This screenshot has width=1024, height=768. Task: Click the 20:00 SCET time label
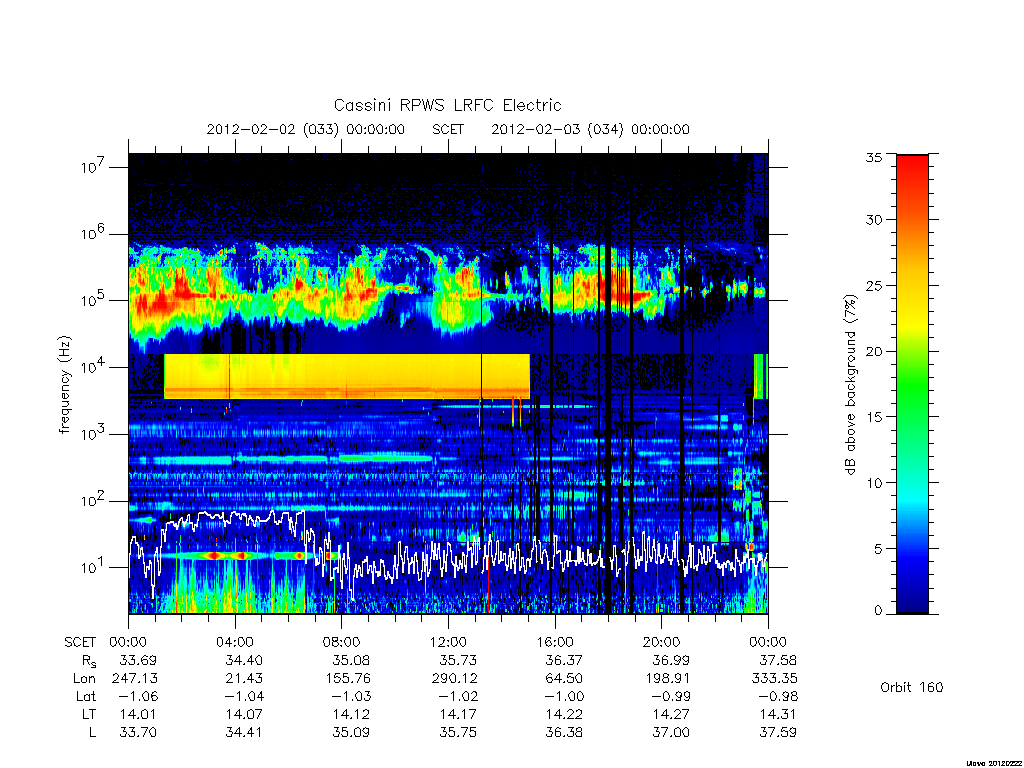661,642
